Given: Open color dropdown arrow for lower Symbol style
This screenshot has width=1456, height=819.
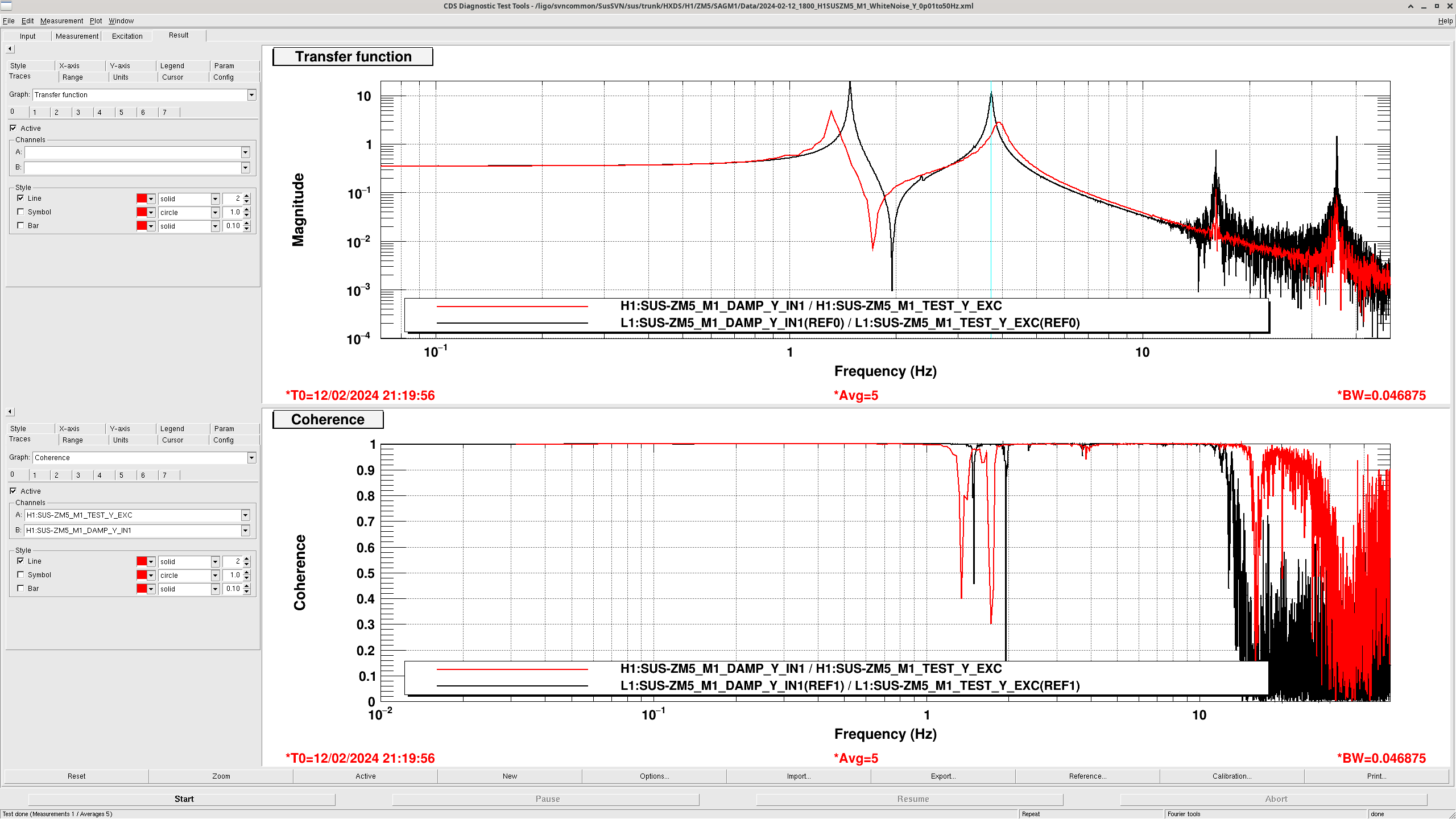Looking at the screenshot, I should coord(151,576).
